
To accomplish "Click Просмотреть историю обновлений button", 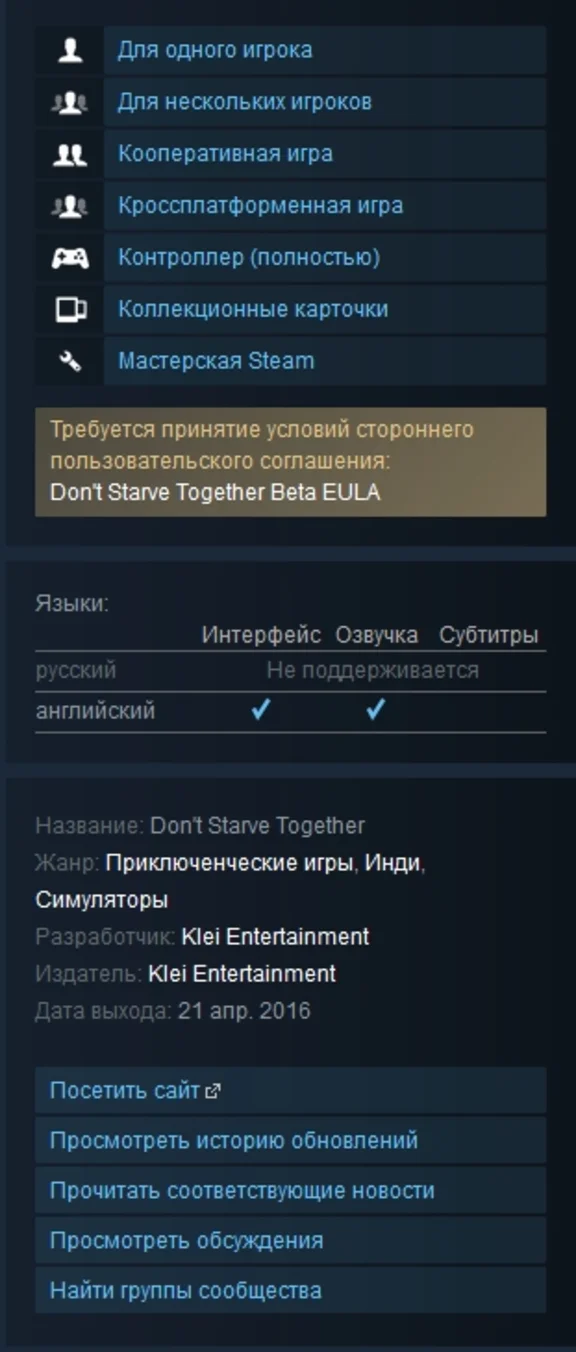I will (x=291, y=1141).
